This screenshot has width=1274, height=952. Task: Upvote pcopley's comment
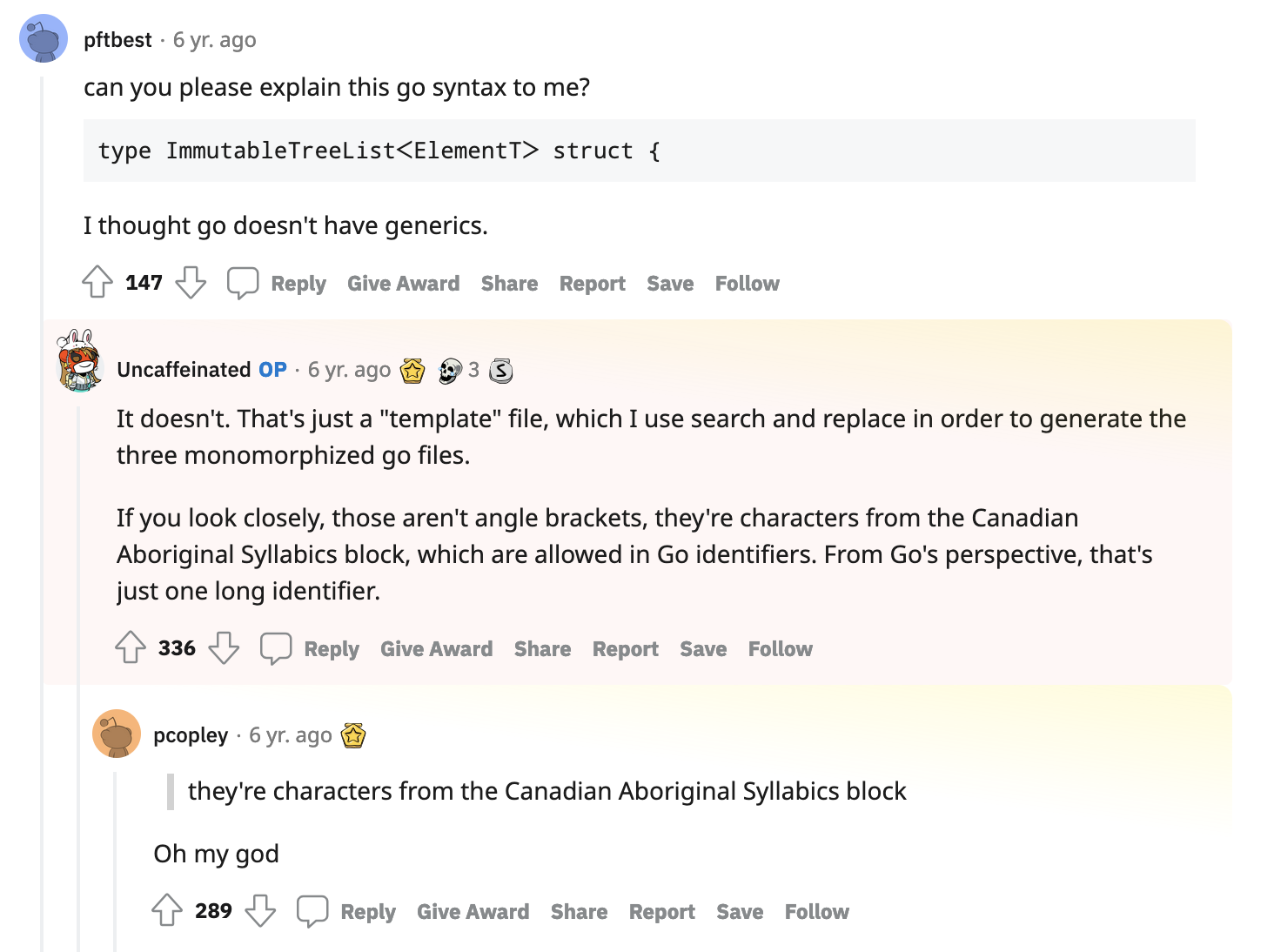(167, 911)
